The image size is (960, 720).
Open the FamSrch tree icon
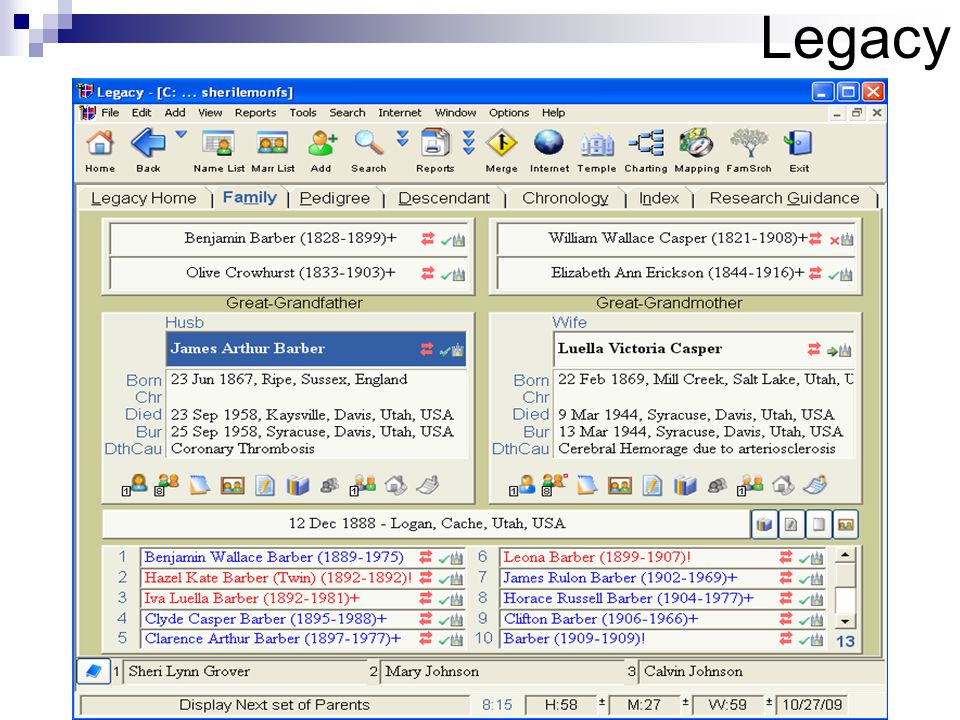[x=749, y=143]
